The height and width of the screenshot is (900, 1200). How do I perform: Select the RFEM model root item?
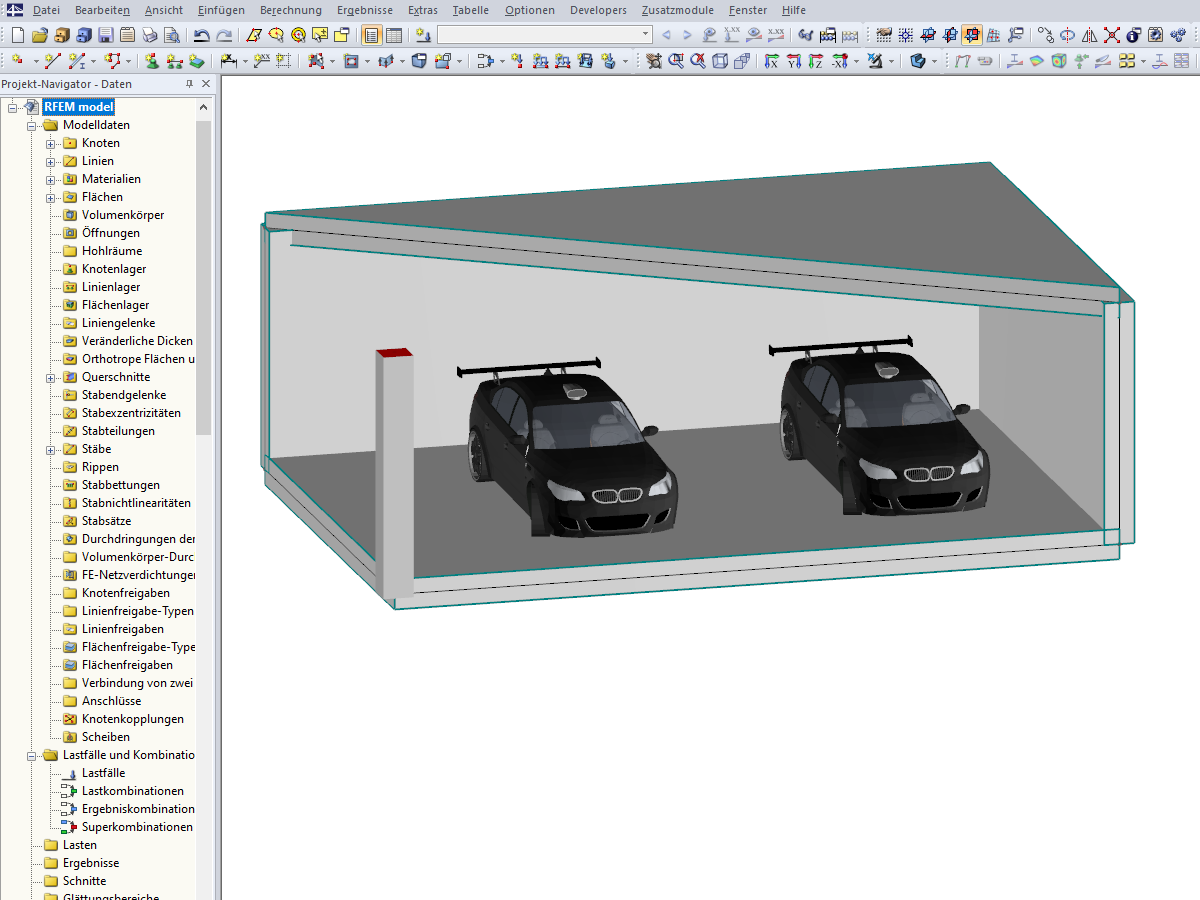click(x=78, y=107)
